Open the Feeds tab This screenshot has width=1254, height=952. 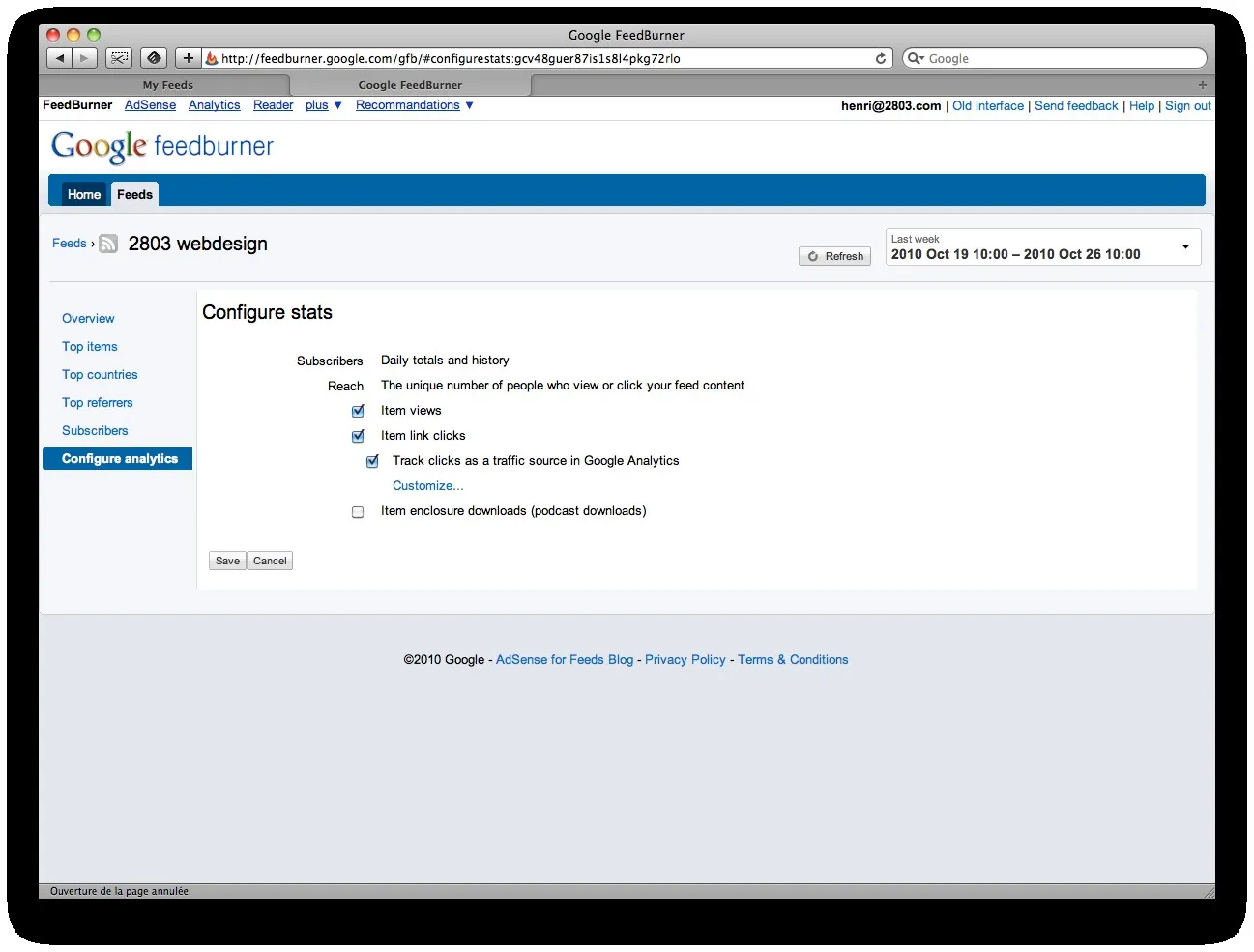[x=134, y=194]
